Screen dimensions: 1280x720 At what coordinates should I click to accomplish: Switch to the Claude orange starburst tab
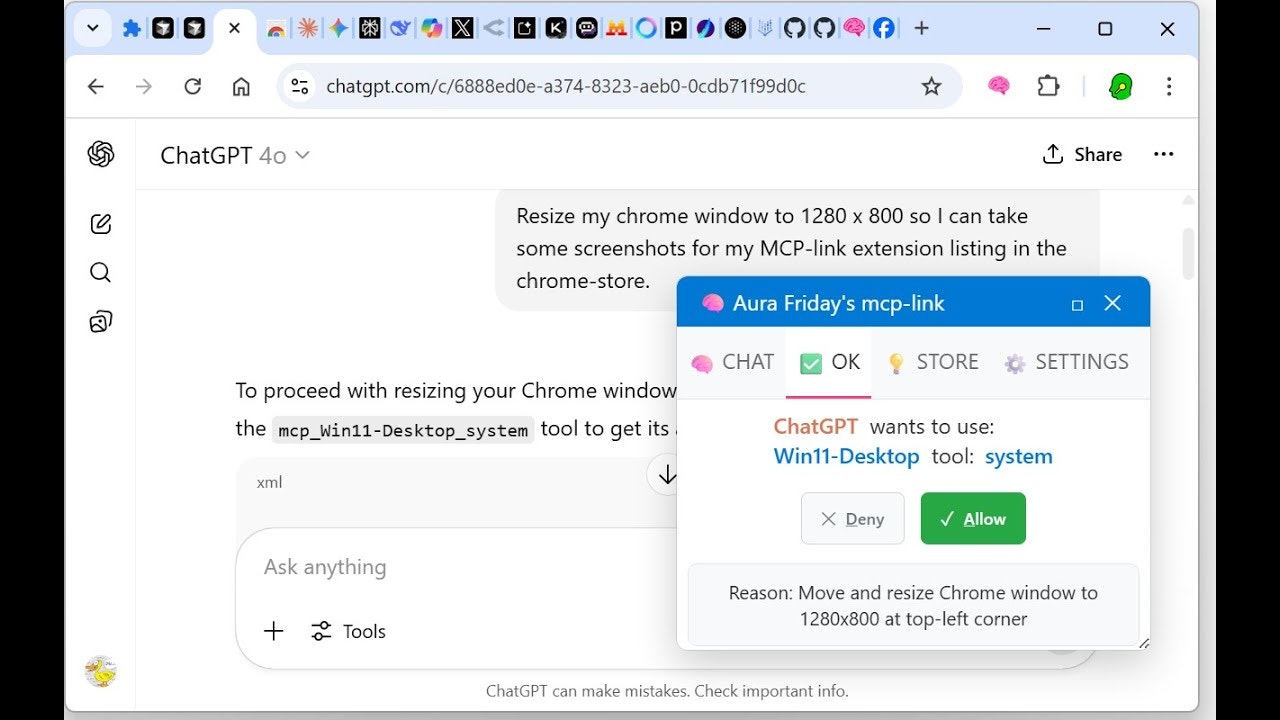tap(308, 29)
